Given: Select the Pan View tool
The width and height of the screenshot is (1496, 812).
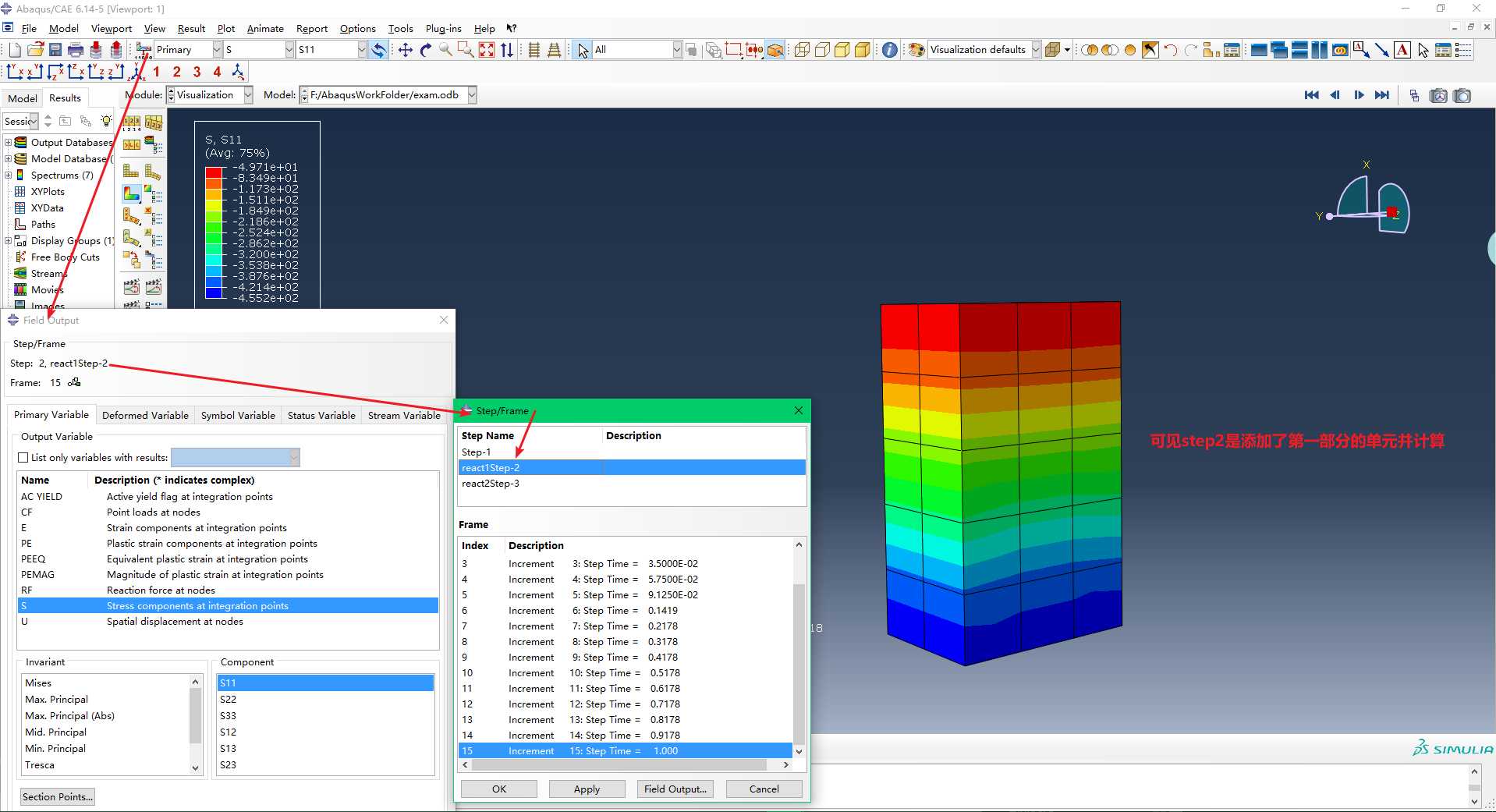Looking at the screenshot, I should (406, 50).
